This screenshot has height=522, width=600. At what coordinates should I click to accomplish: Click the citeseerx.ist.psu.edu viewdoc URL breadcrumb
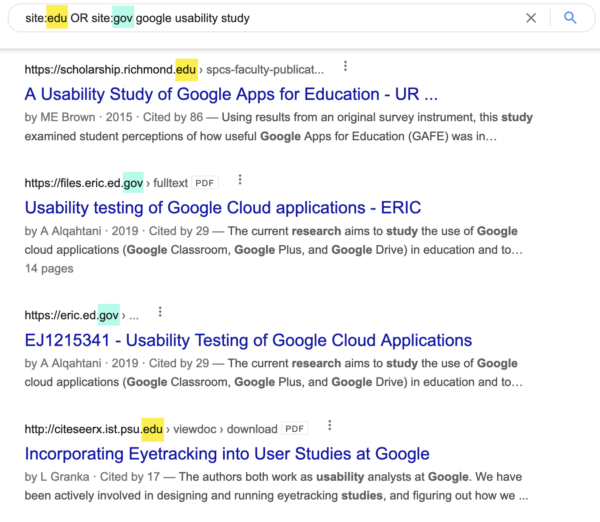(151, 429)
